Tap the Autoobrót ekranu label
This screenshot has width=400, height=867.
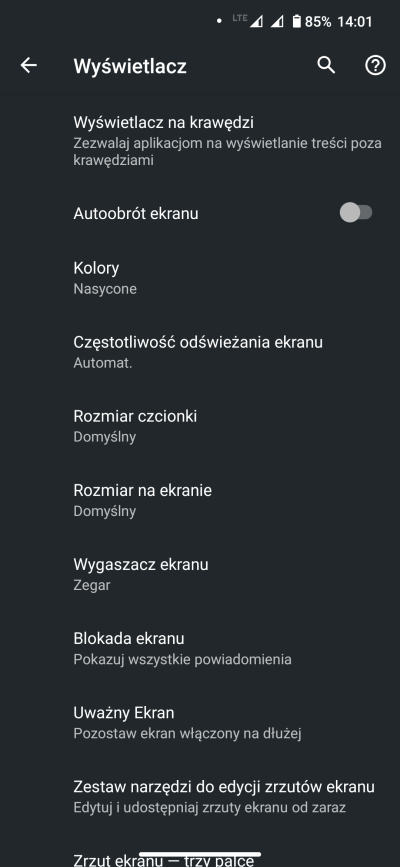tap(136, 213)
